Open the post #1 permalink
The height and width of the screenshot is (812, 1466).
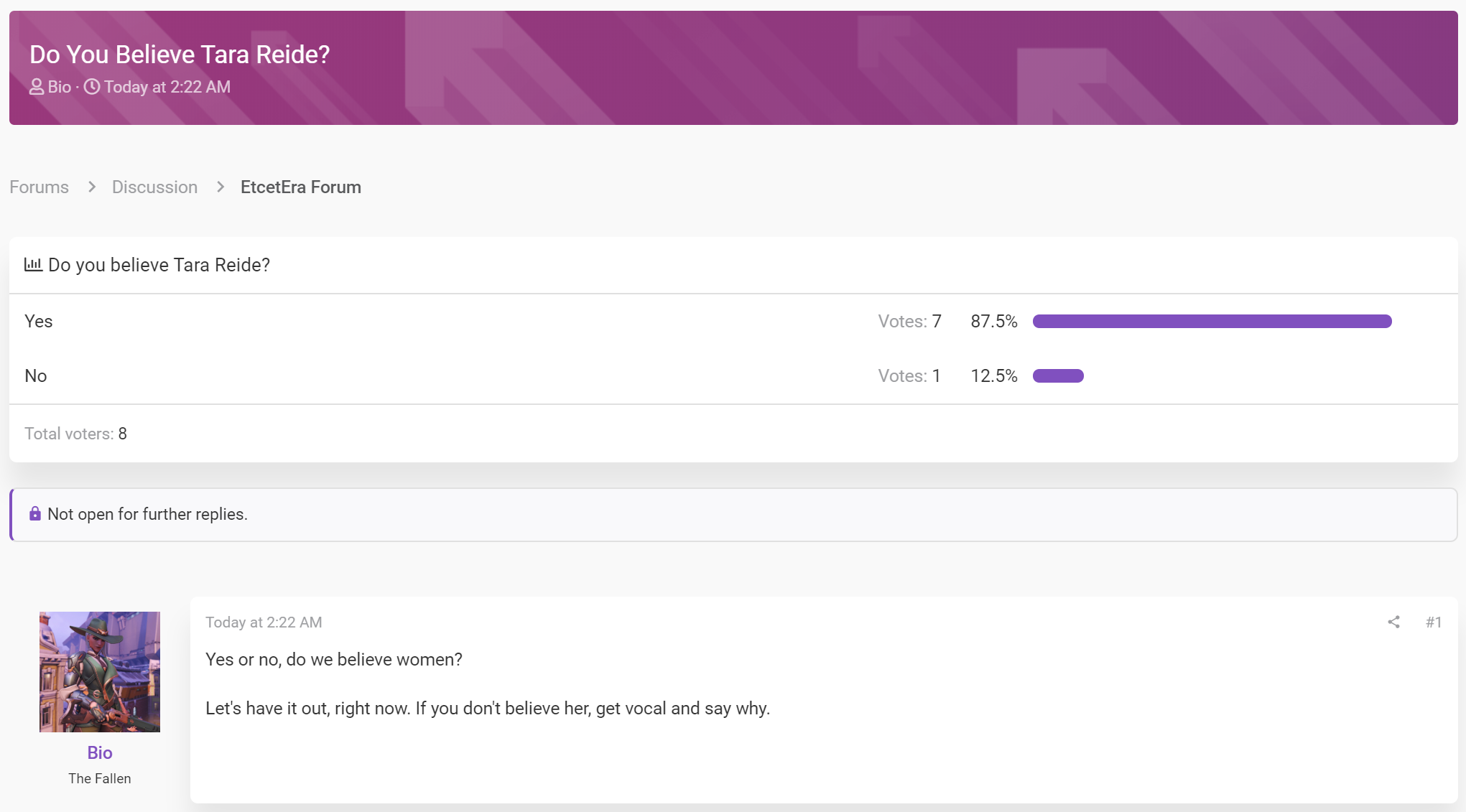[x=1434, y=622]
